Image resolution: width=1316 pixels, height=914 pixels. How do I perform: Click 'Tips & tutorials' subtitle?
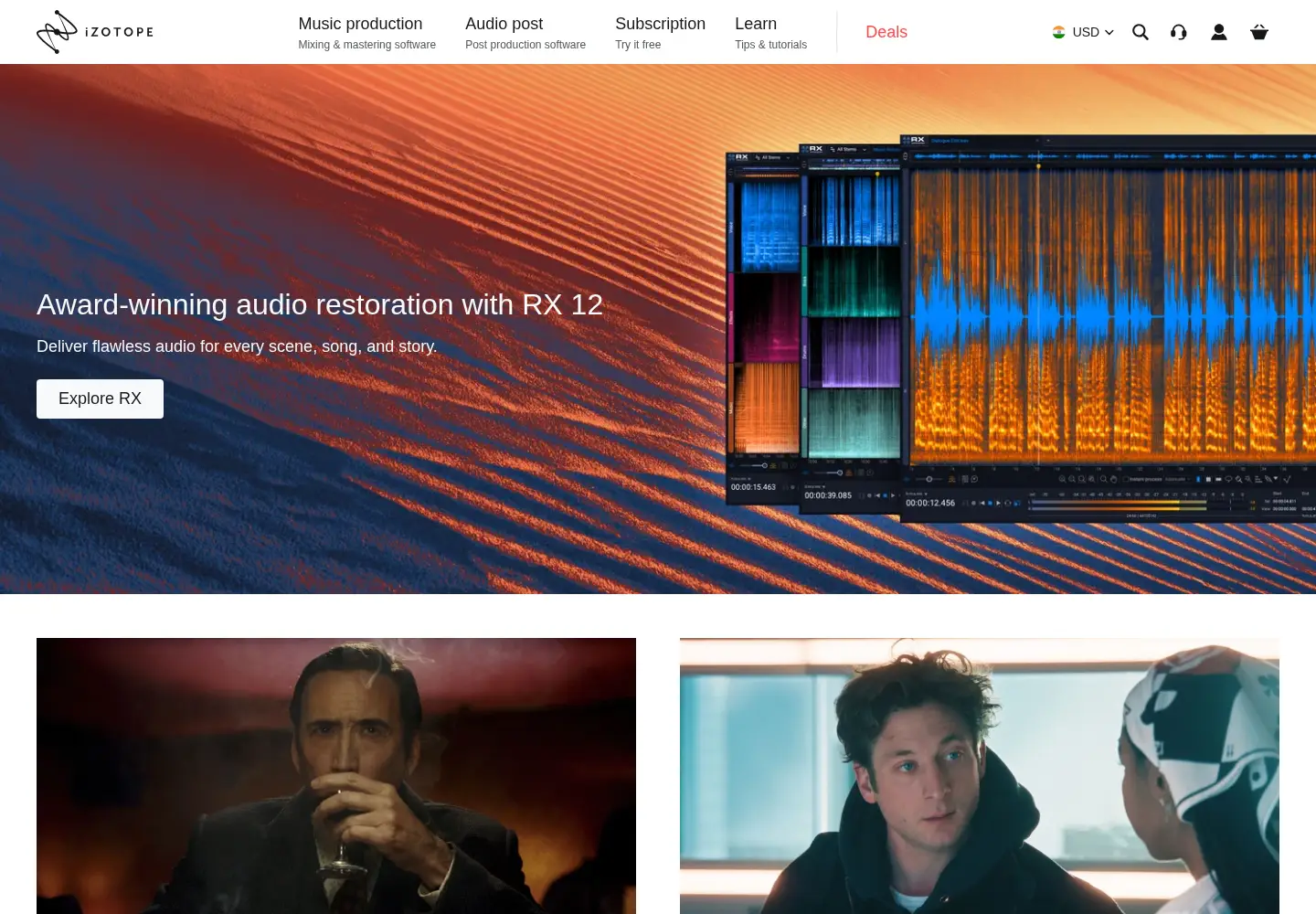[770, 45]
